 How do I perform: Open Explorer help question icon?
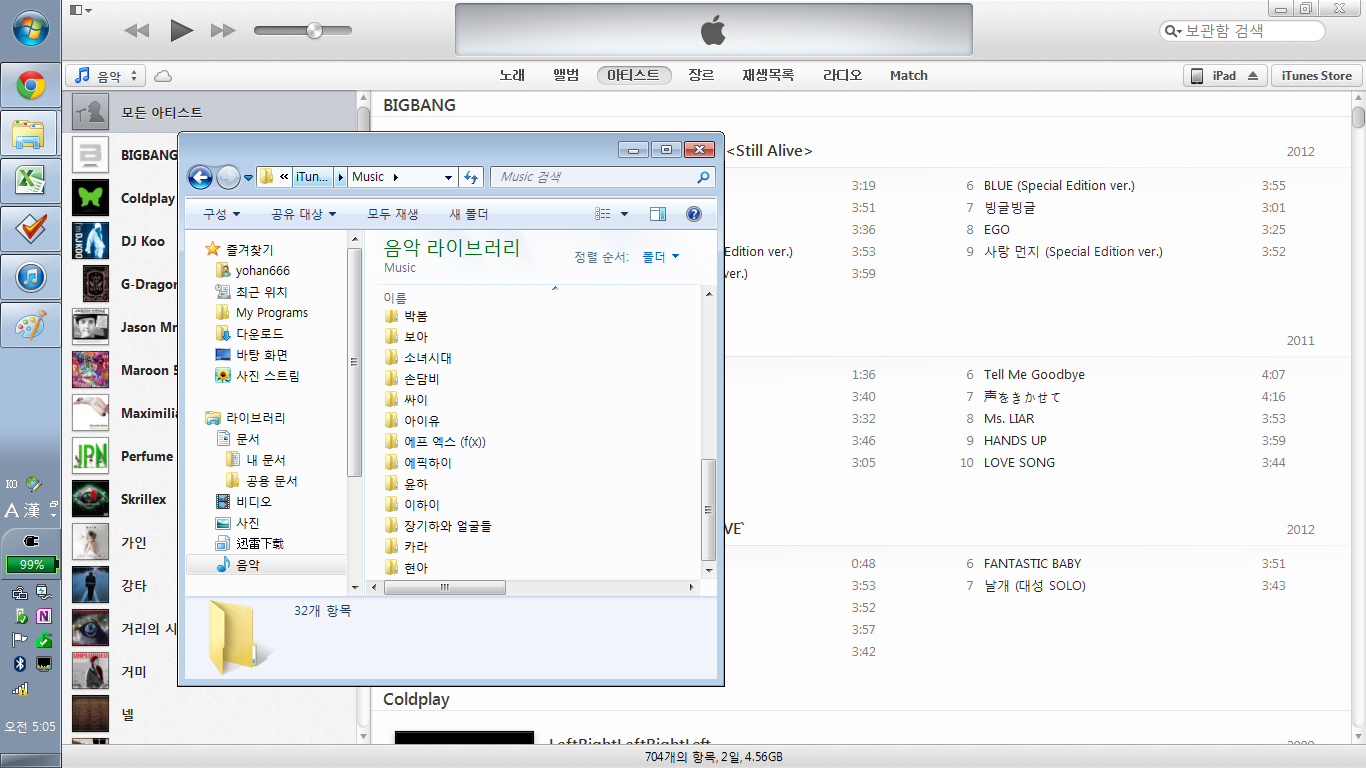[x=694, y=214]
